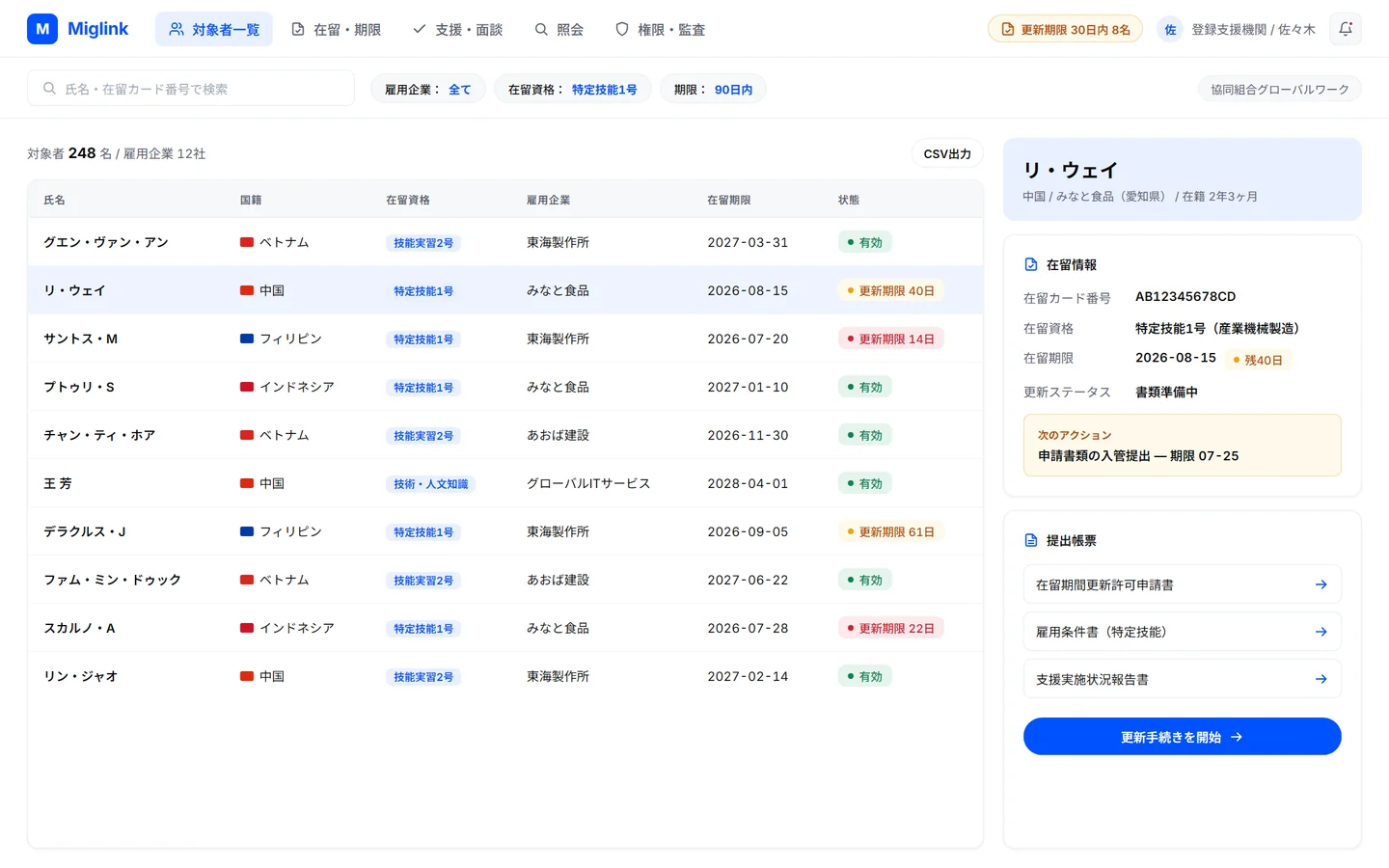Click Philippines flag in デラクルス・J row
1389x868 pixels.
(x=247, y=531)
